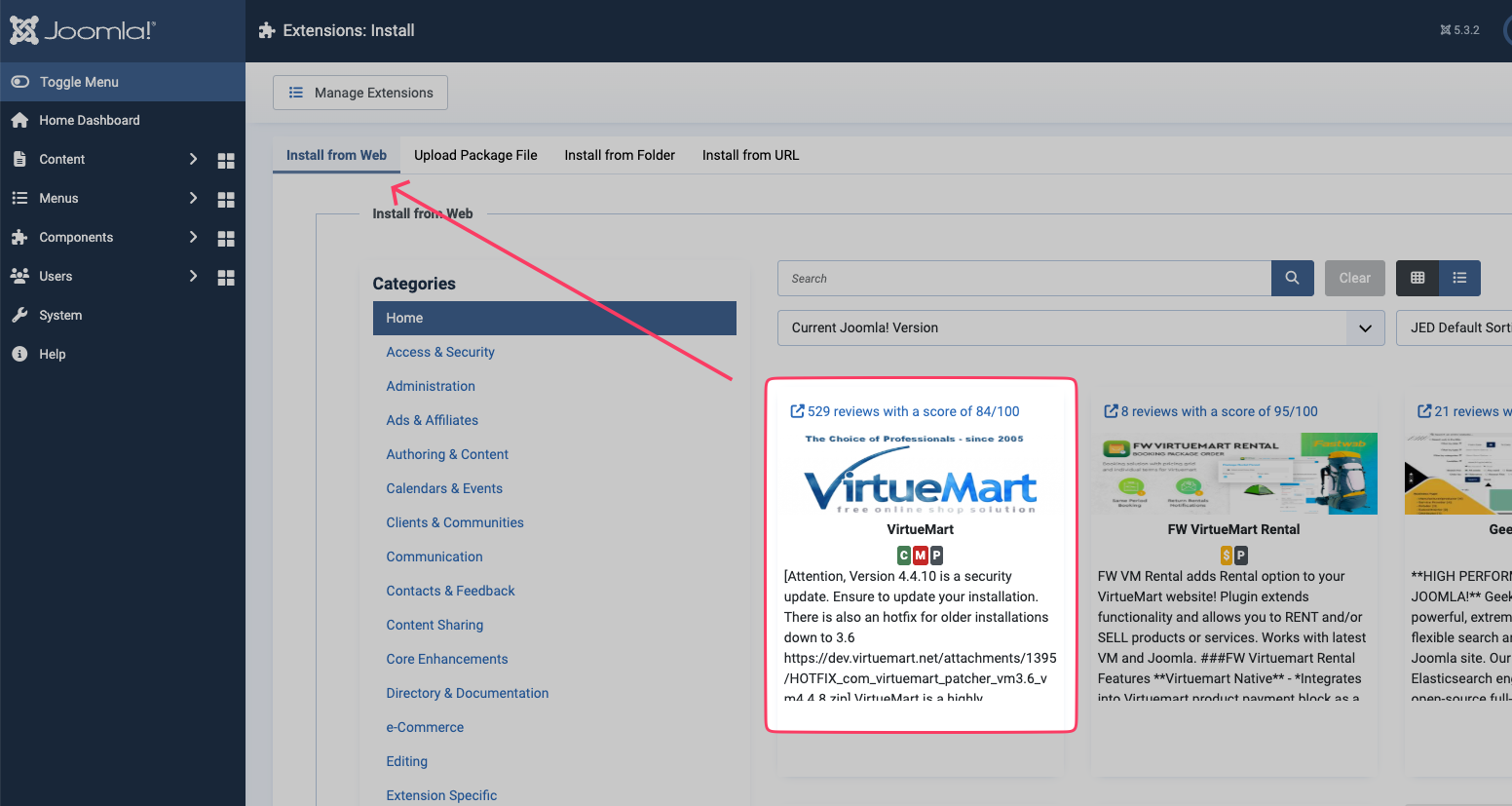1512x806 pixels.
Task: Click the FW VirtueMart Rental title
Action: [x=1234, y=529]
